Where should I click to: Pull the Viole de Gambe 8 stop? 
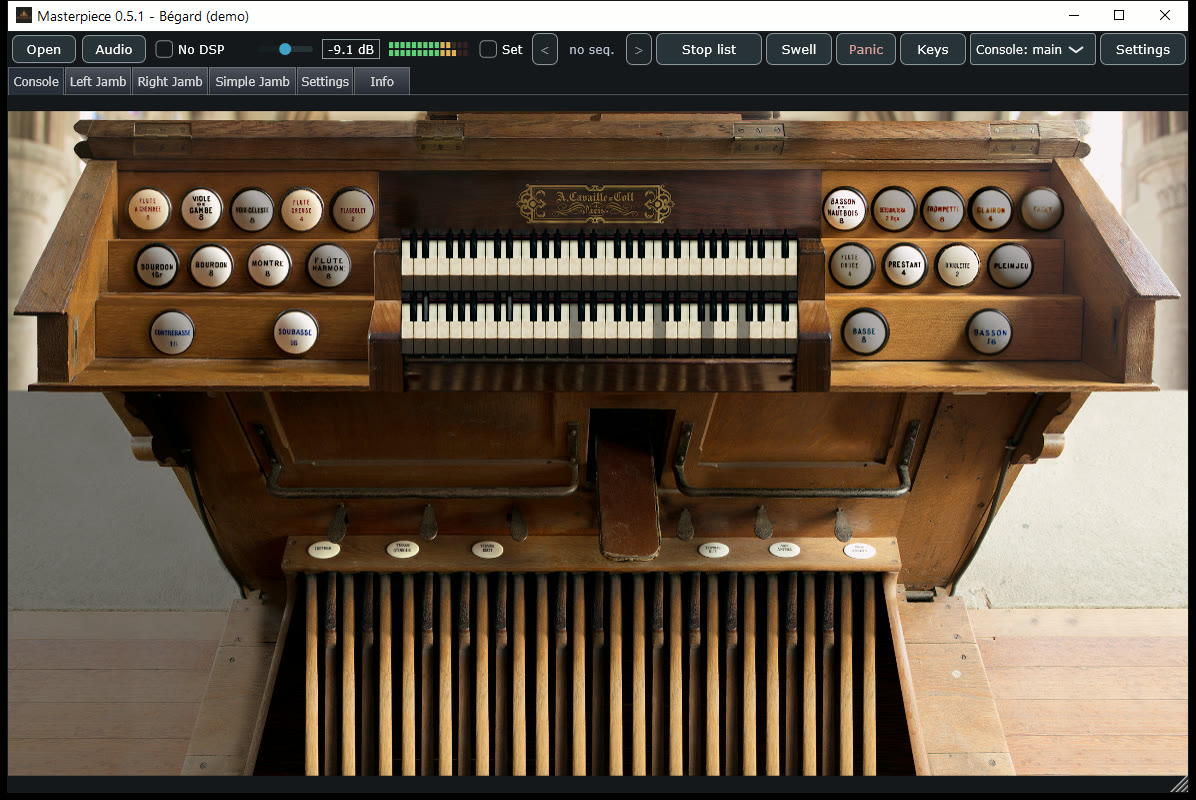201,208
